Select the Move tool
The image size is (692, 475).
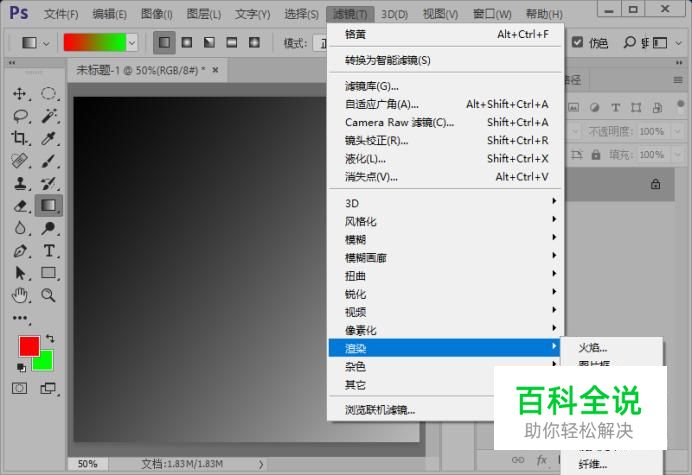(19, 94)
